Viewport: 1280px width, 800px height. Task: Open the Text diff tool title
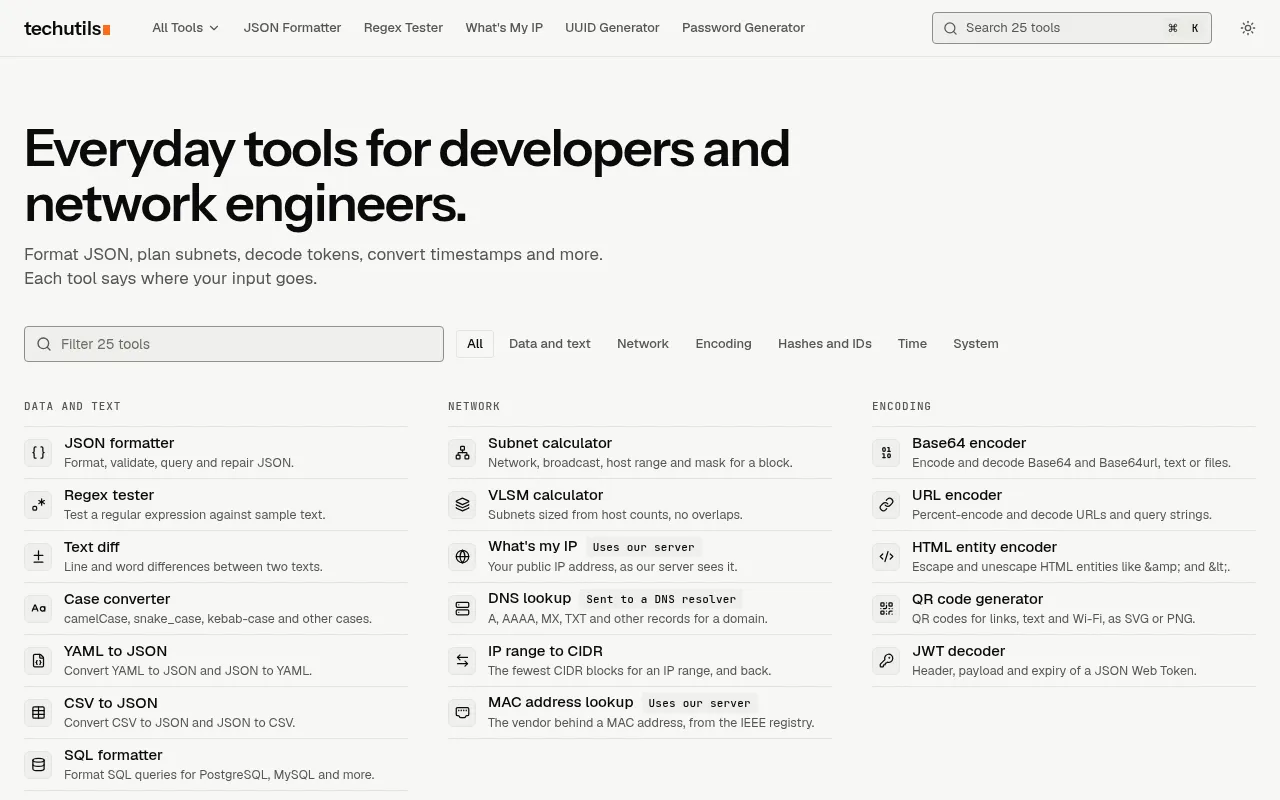[92, 547]
